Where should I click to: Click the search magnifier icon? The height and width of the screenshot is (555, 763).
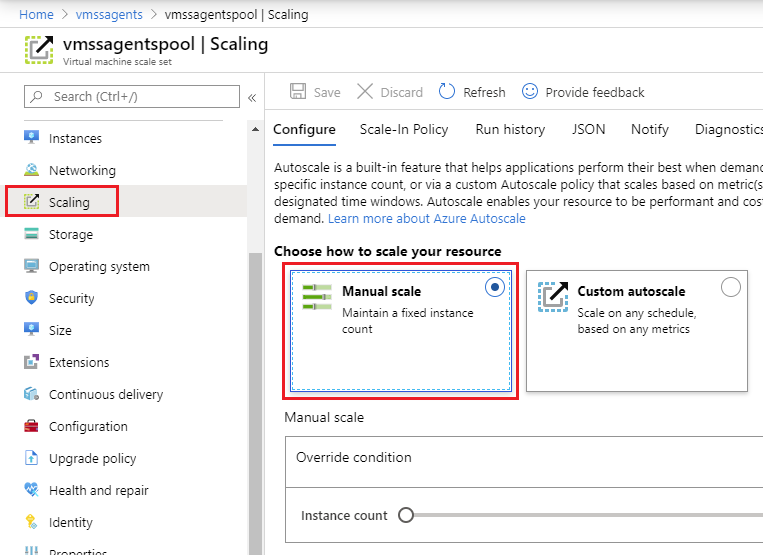coord(36,96)
